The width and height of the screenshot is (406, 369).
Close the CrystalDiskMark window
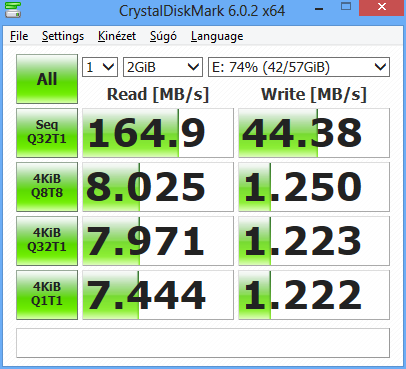[382, 7]
